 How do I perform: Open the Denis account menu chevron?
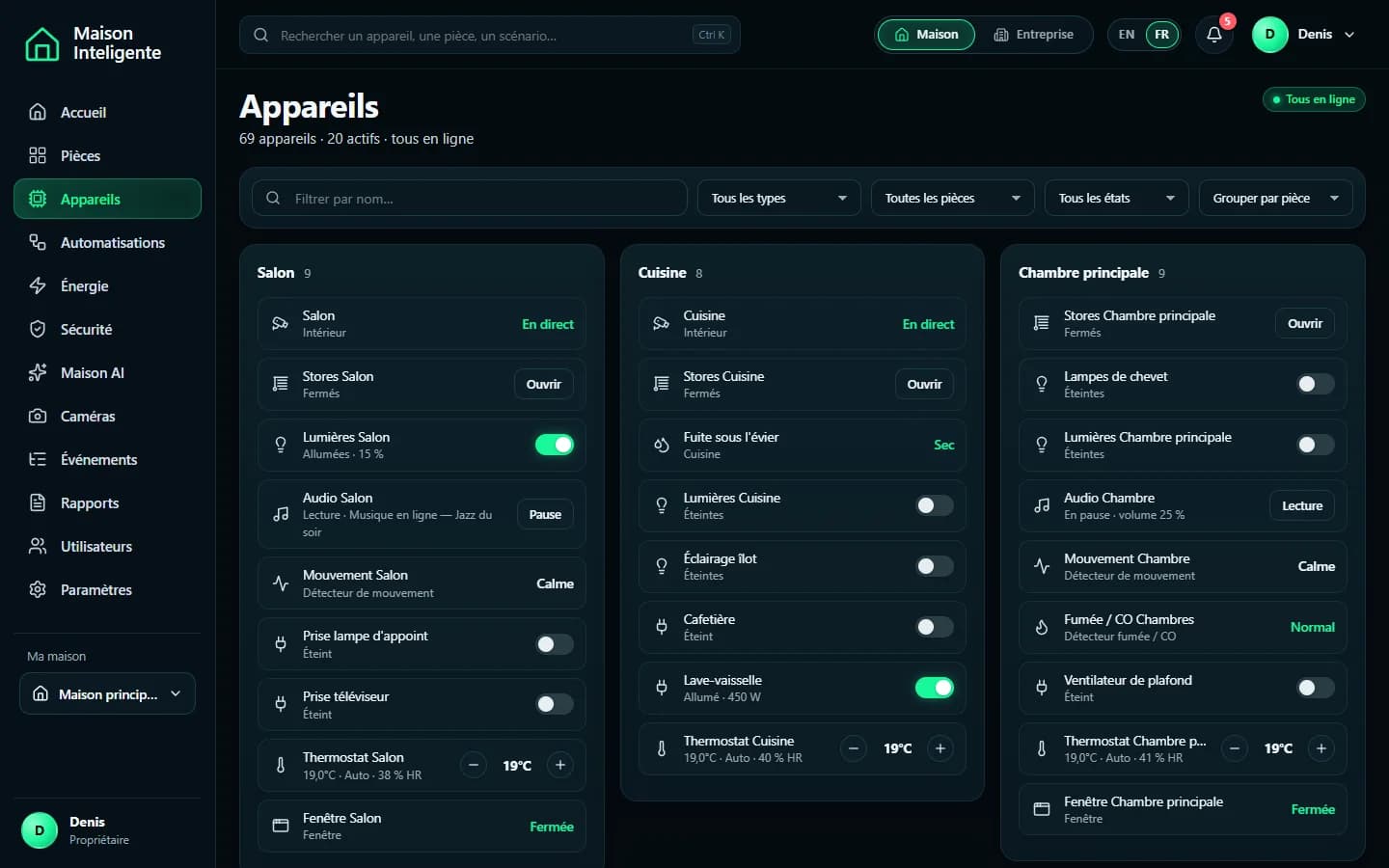(1349, 35)
